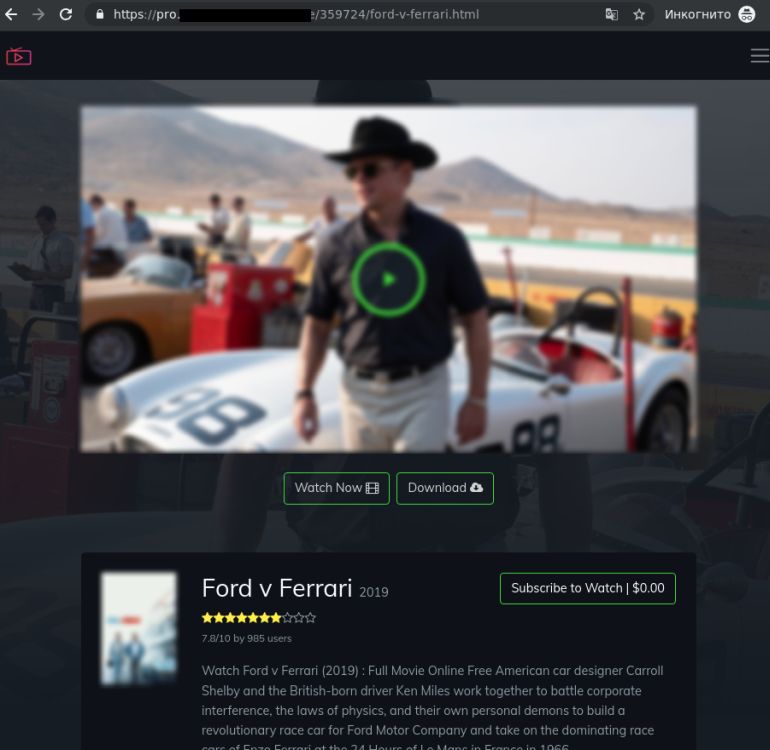Open the page translate icon
The height and width of the screenshot is (750, 770).
tap(612, 15)
